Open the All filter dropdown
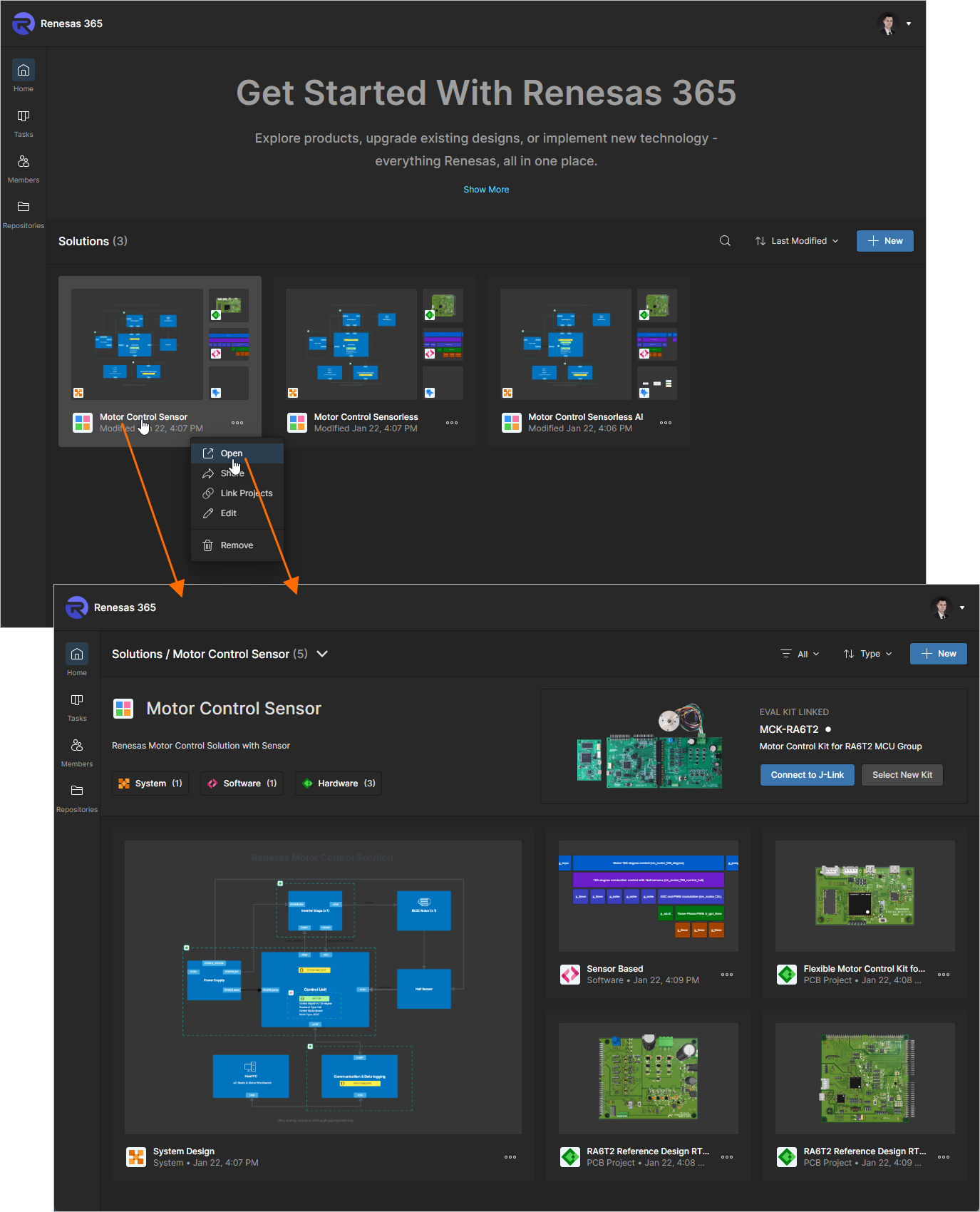 pyautogui.click(x=800, y=654)
